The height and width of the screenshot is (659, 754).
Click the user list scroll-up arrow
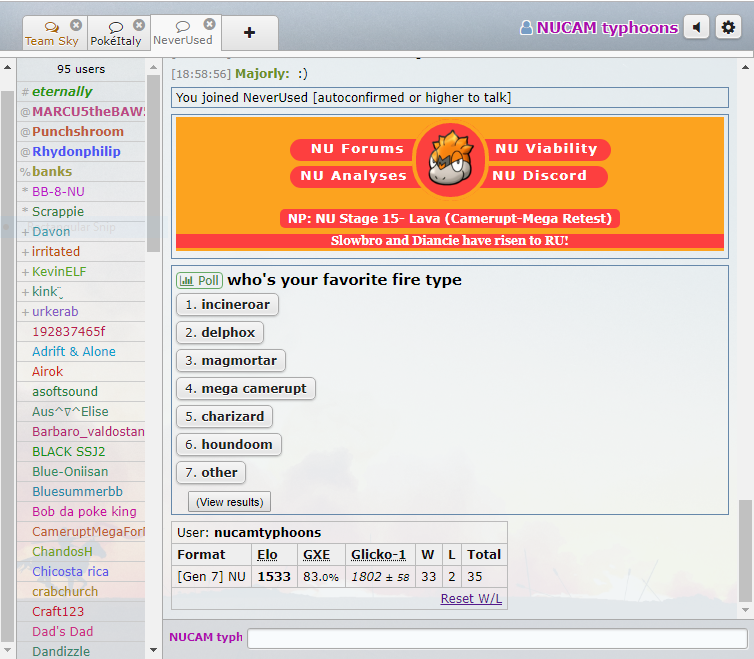[153, 67]
